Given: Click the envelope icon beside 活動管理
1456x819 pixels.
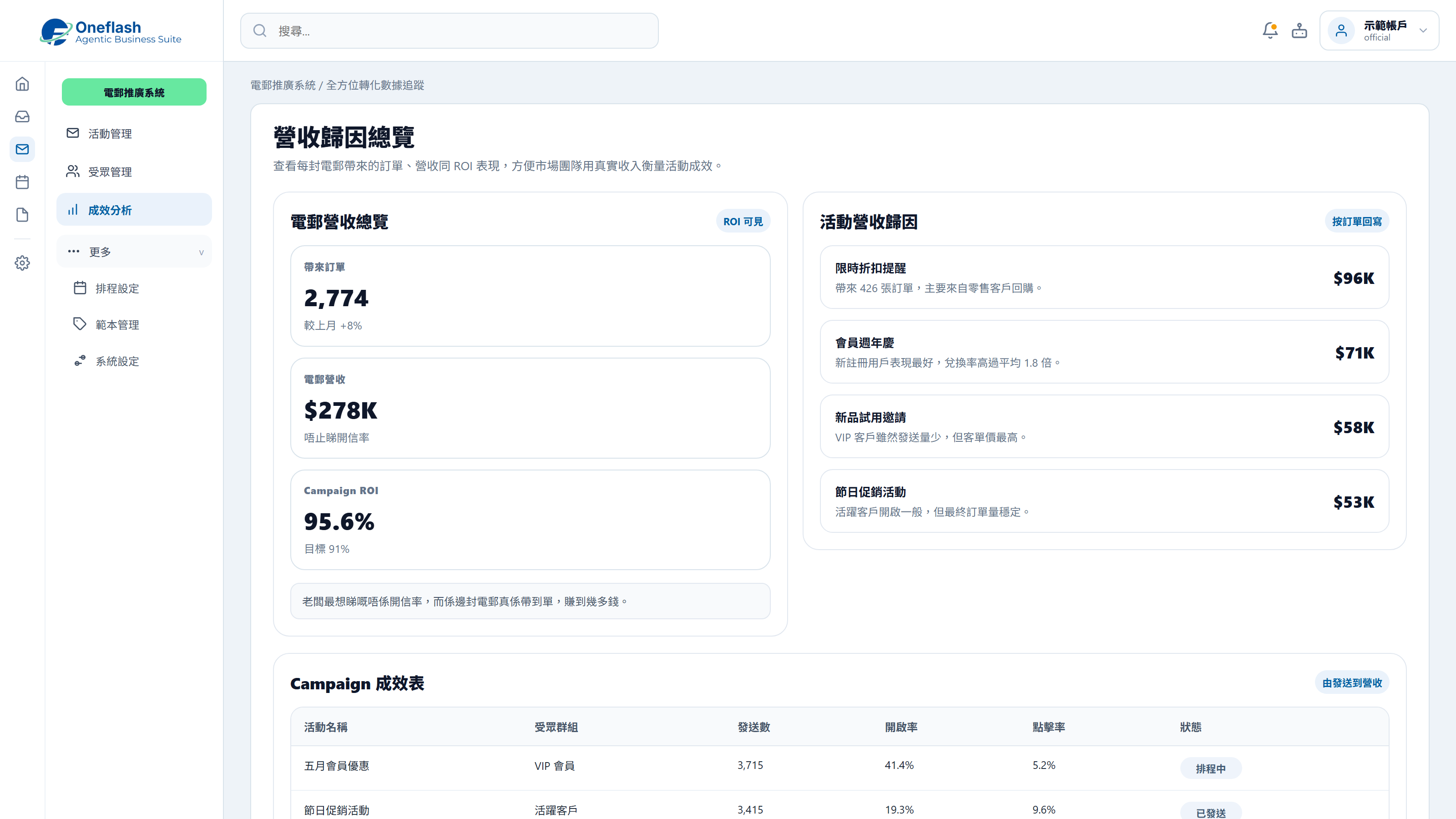Looking at the screenshot, I should click(x=73, y=133).
